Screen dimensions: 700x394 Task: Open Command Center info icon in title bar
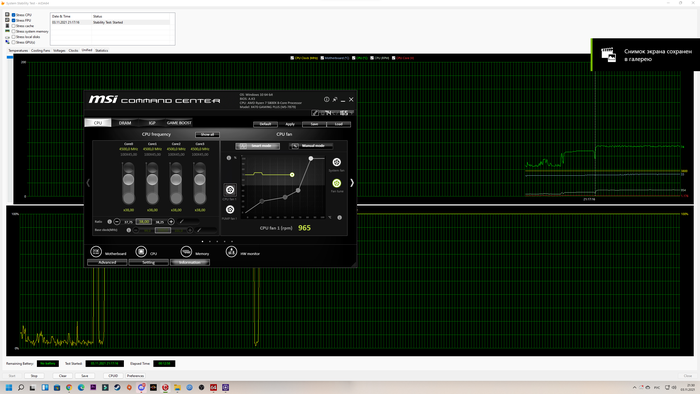[326, 100]
